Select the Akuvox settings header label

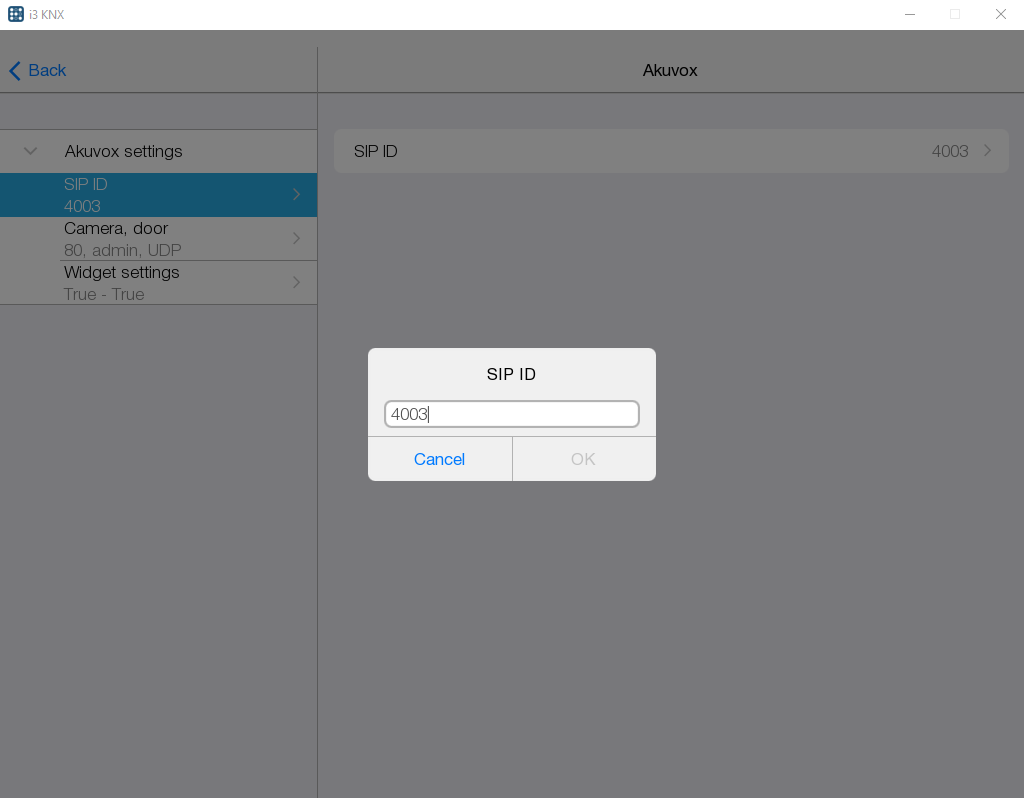pyautogui.click(x=123, y=151)
